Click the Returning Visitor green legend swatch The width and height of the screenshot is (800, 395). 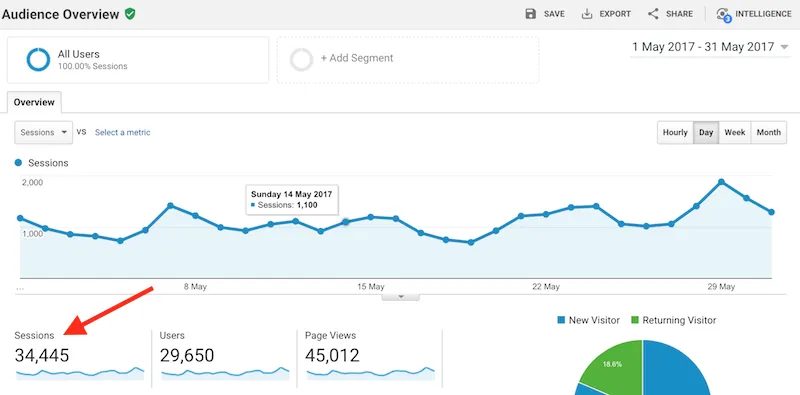coord(635,320)
